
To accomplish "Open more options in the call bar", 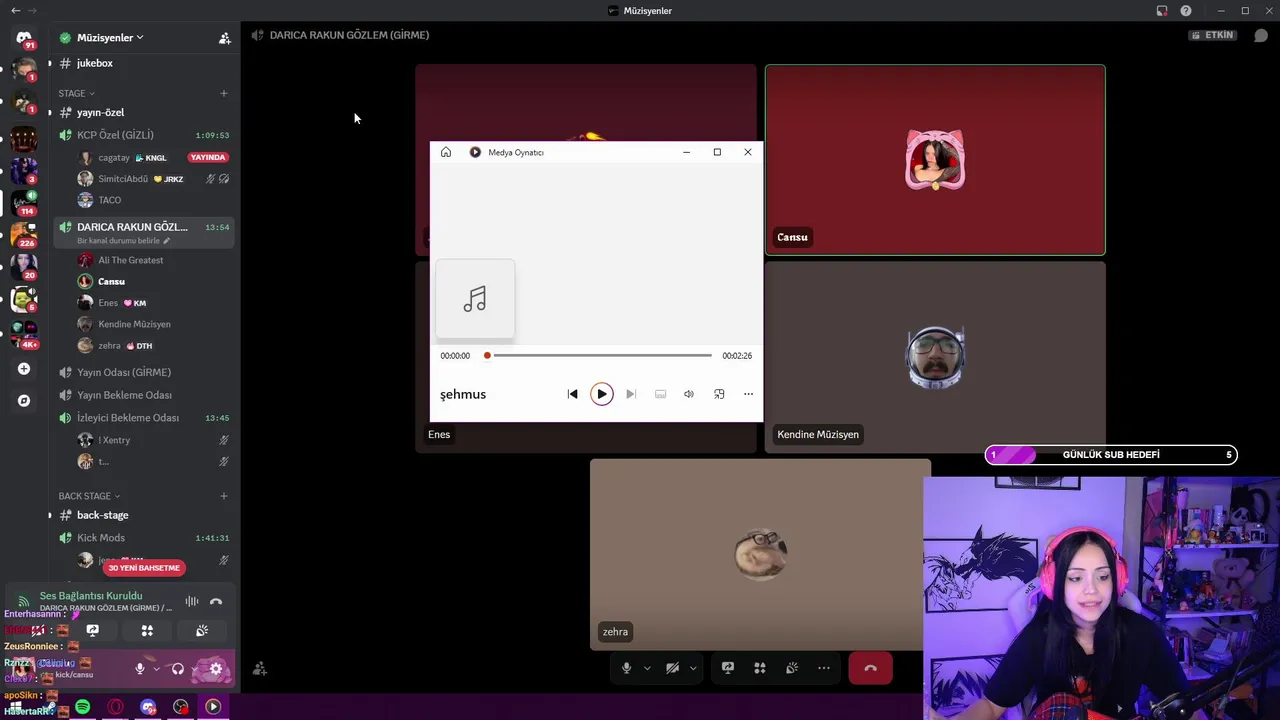I will tap(824, 668).
